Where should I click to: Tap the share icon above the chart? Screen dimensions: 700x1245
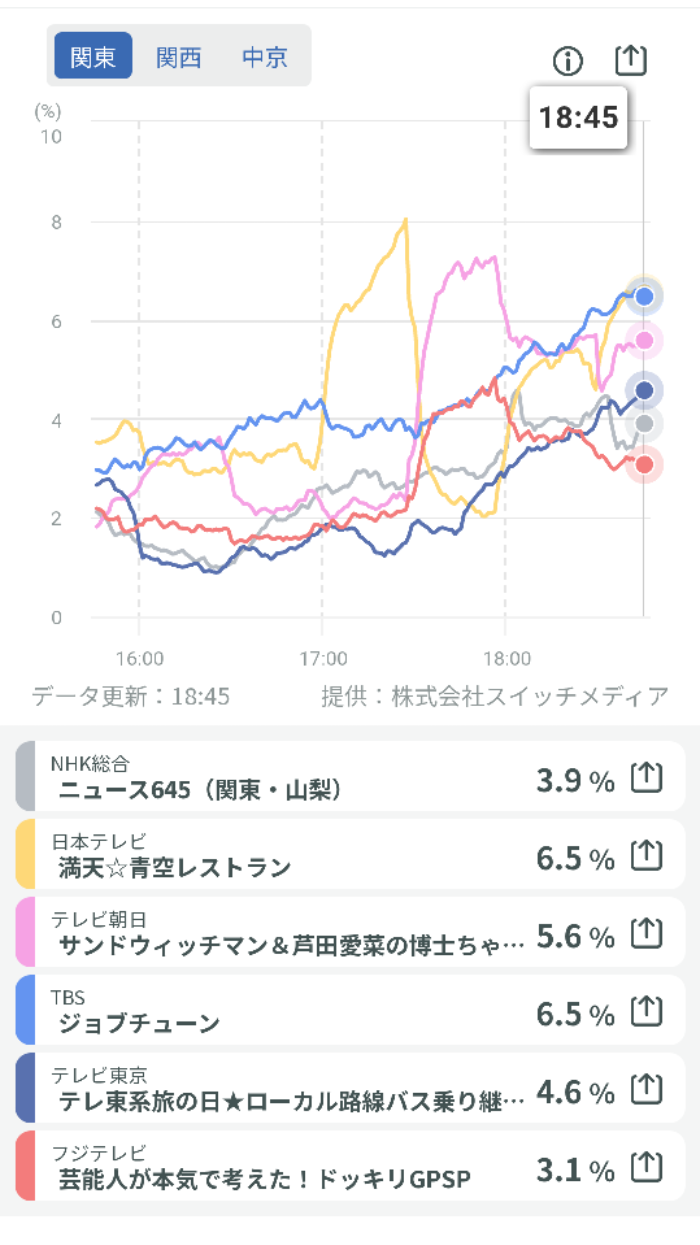pos(630,60)
